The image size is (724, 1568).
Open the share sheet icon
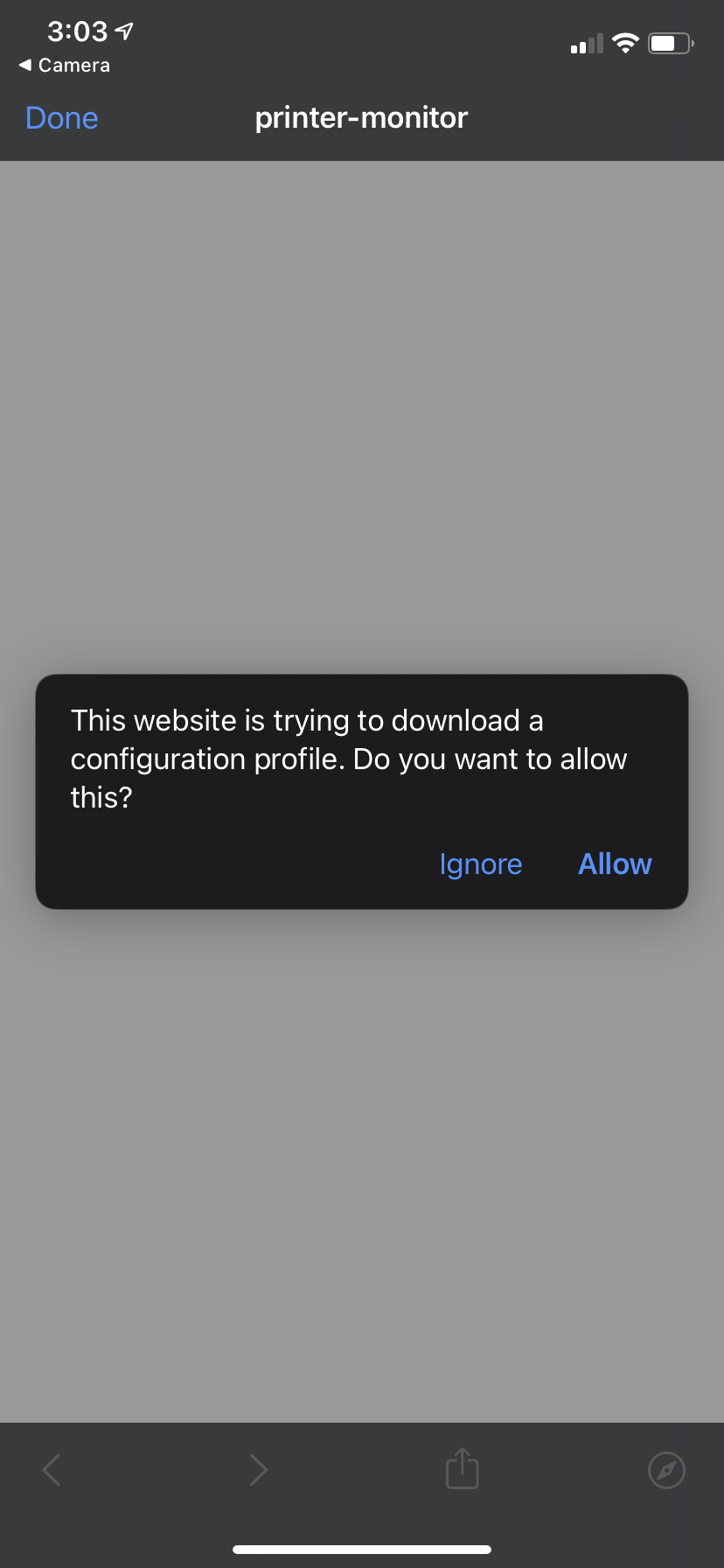463,1467
